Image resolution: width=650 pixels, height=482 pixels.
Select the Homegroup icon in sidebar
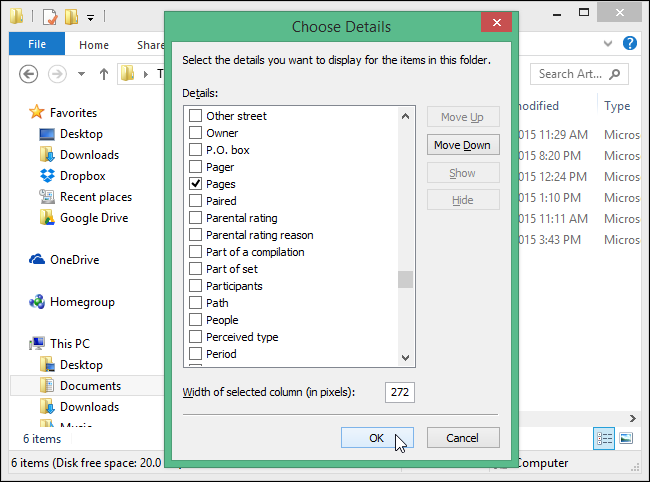pos(37,302)
